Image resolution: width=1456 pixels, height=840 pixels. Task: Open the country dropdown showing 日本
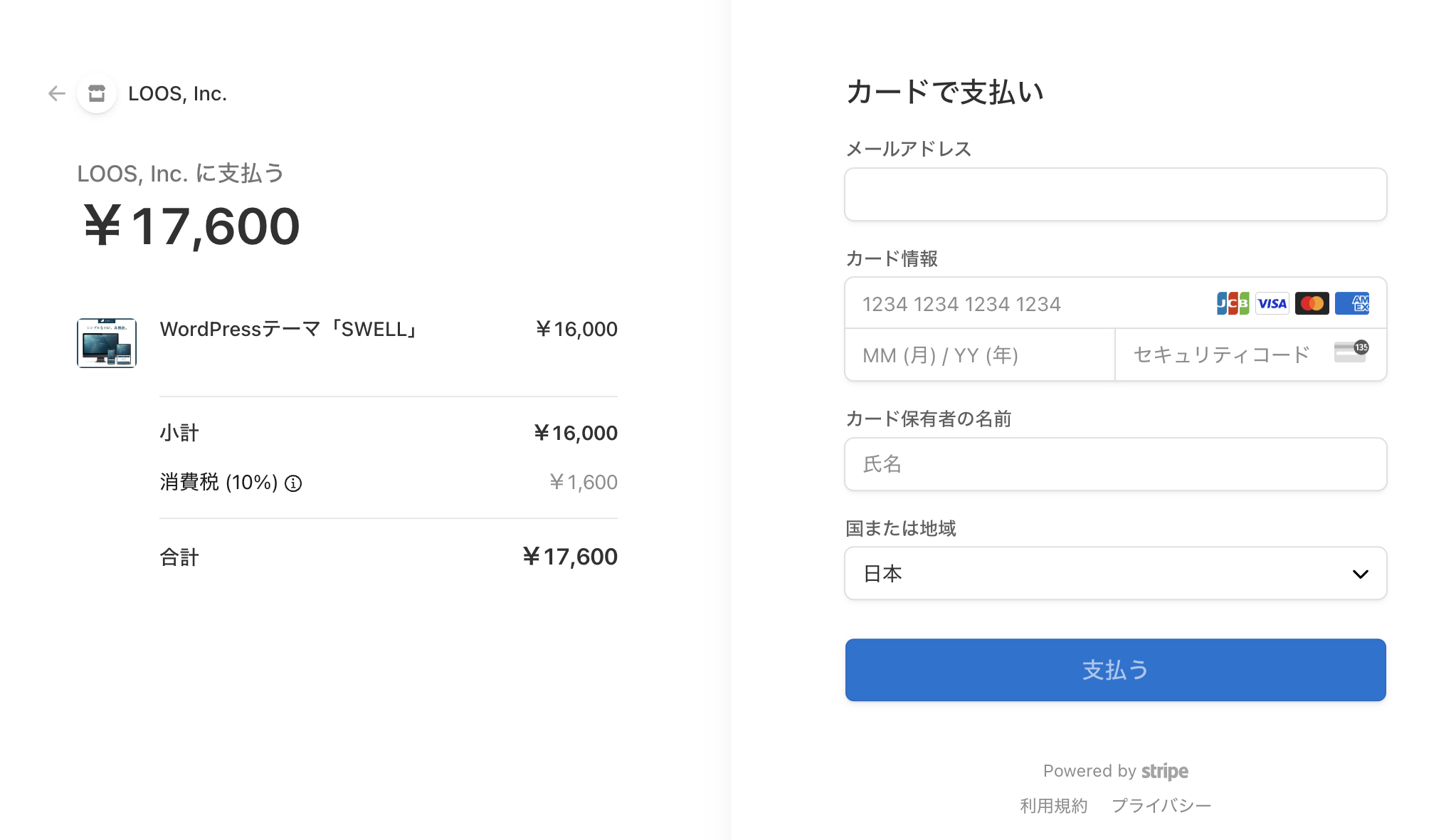1115,573
